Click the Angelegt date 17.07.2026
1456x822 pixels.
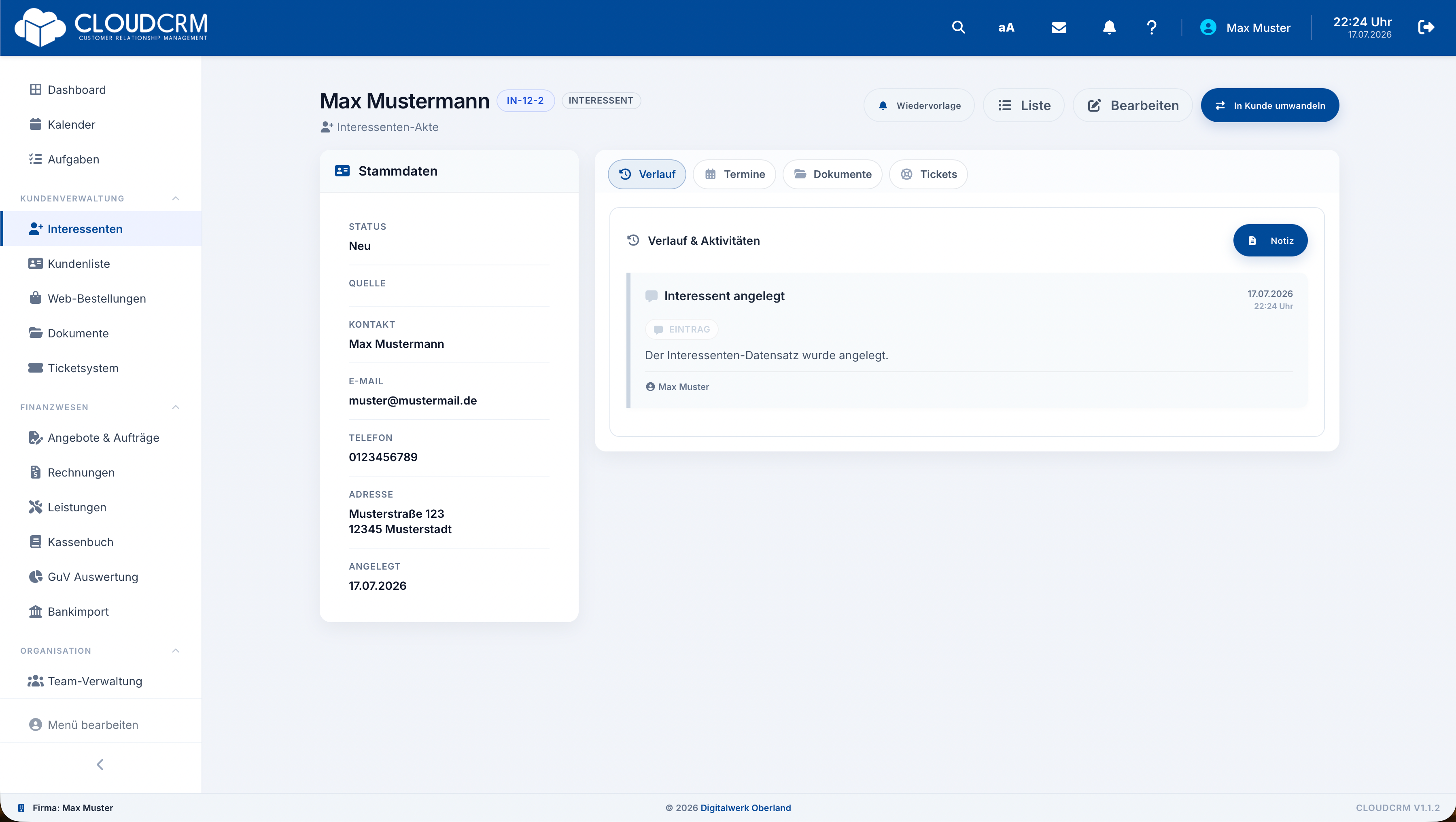click(377, 585)
